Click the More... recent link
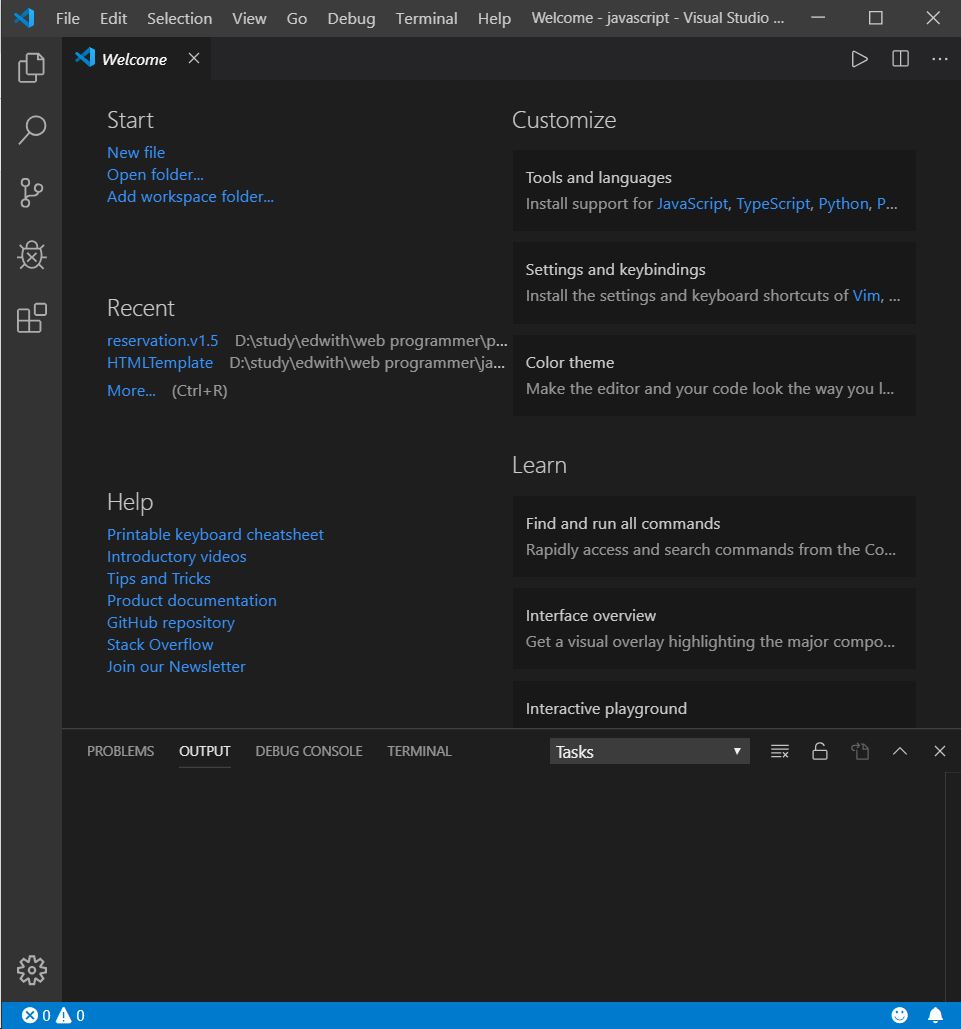Viewport: 961px width, 1029px height. pos(131,390)
